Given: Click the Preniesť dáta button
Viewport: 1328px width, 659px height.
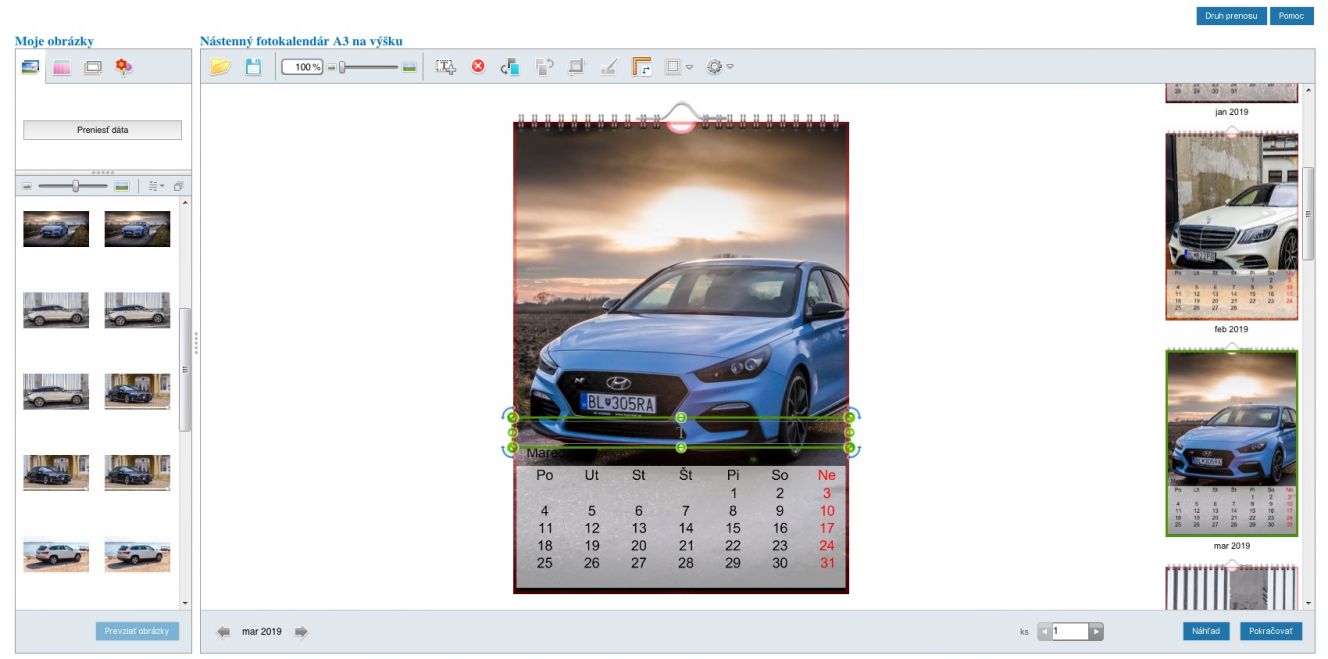Looking at the screenshot, I should point(103,130).
